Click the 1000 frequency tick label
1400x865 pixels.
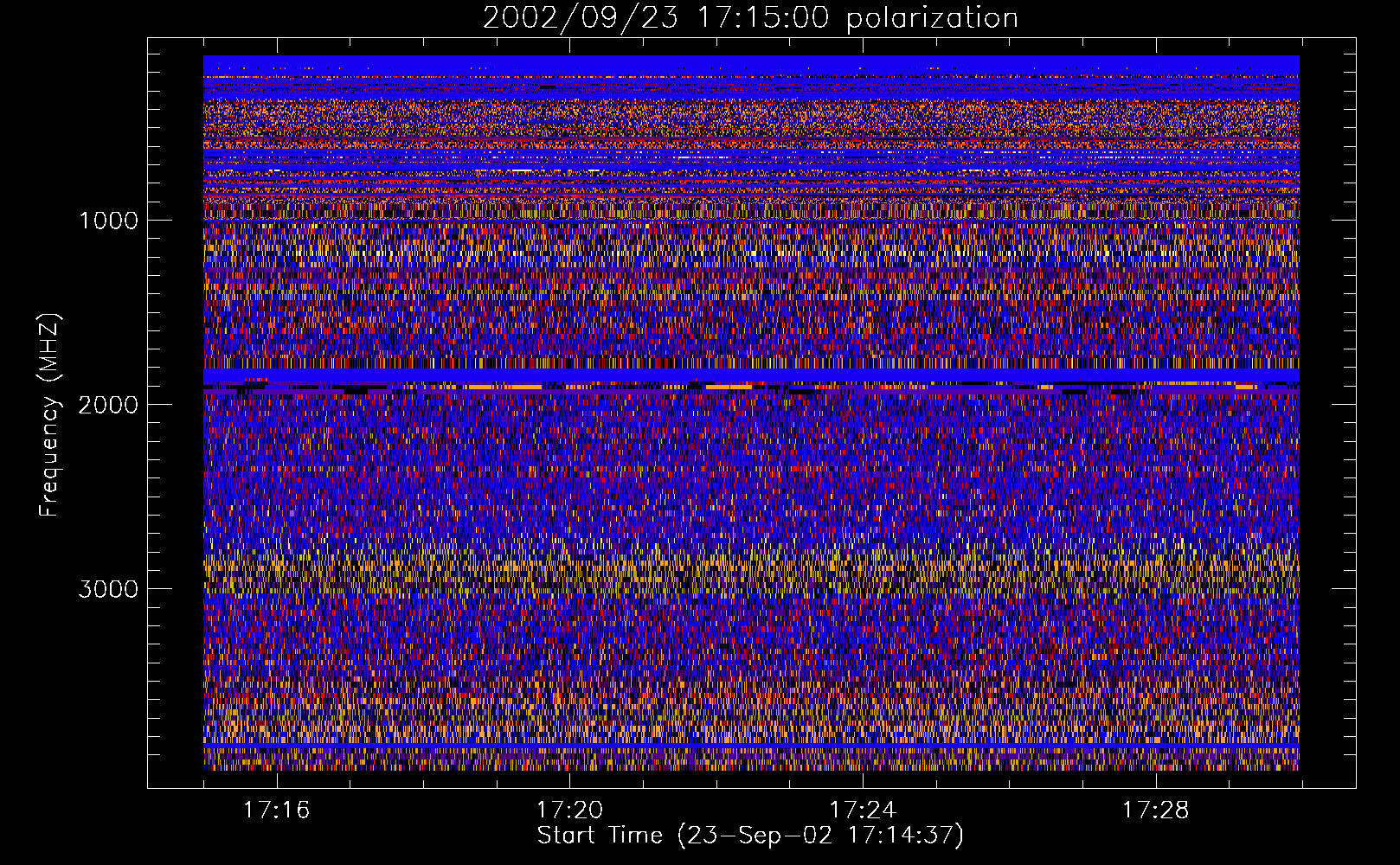pos(108,221)
